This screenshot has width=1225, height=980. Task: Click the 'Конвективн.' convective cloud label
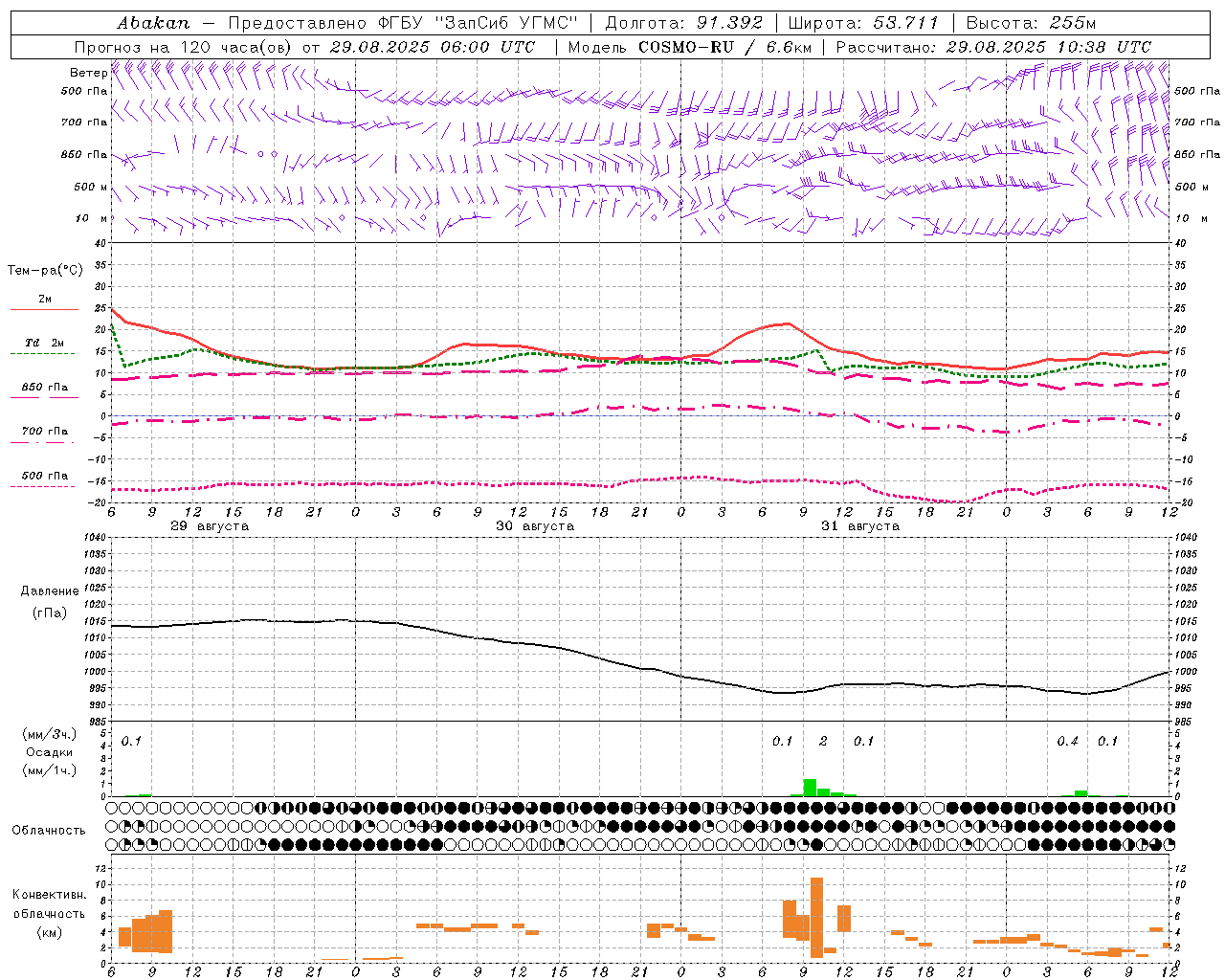(x=49, y=895)
